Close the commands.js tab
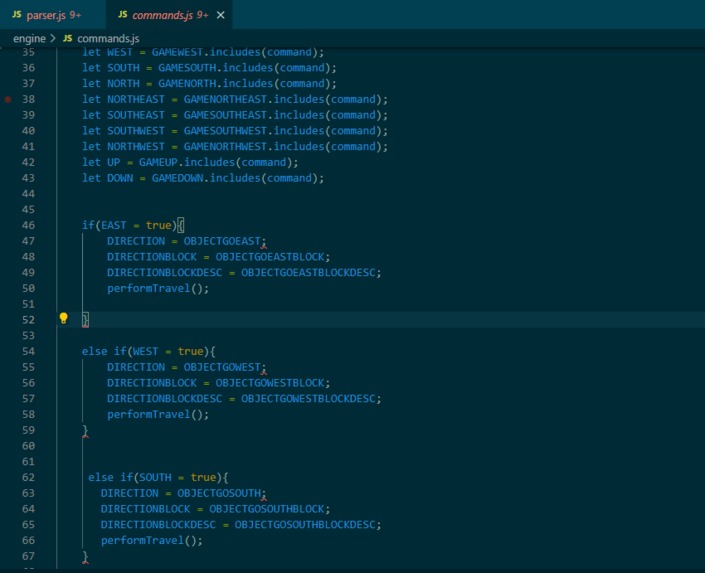The height and width of the screenshot is (573, 705). pyautogui.click(x=221, y=15)
